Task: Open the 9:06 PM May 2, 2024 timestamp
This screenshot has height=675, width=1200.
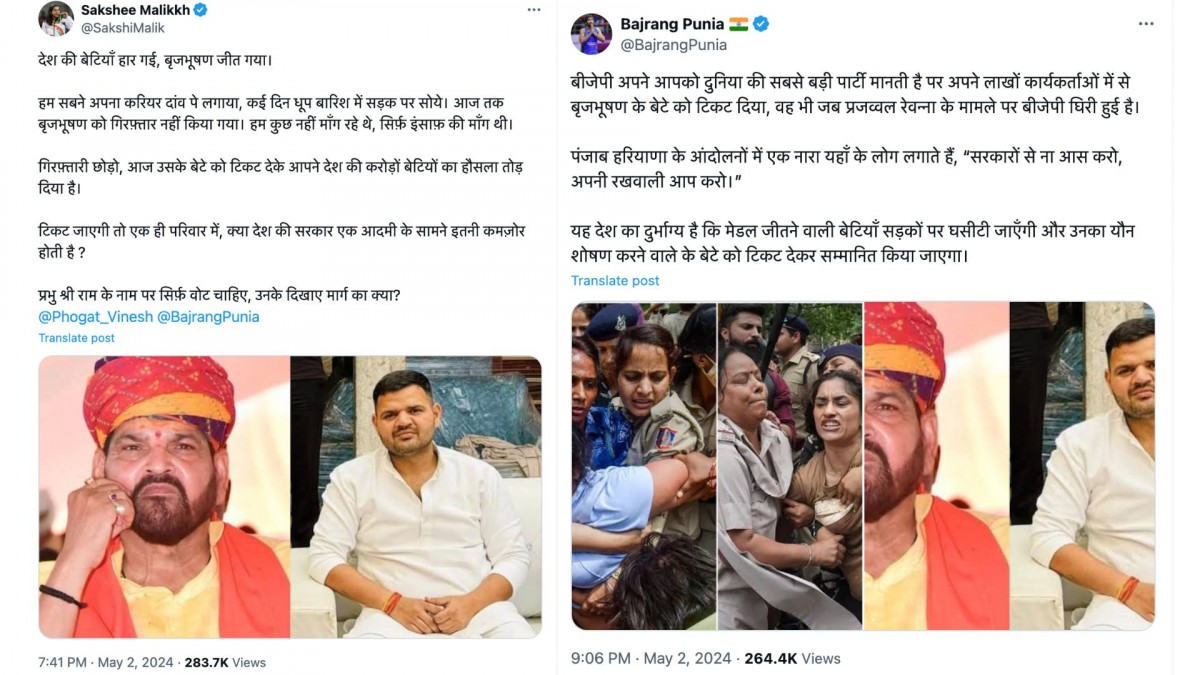Action: coord(651,658)
